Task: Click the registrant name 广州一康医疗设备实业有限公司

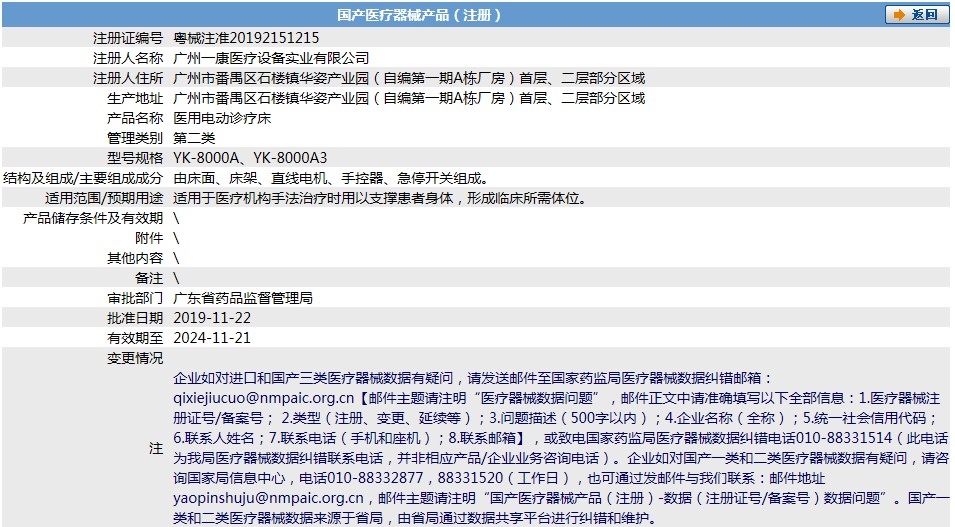Action: click(x=271, y=58)
